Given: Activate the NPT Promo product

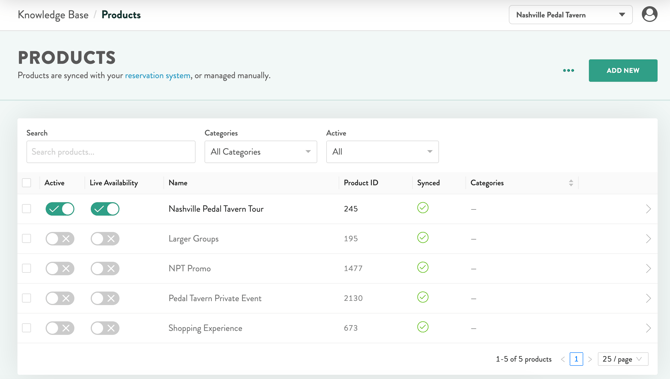Looking at the screenshot, I should coord(60,269).
